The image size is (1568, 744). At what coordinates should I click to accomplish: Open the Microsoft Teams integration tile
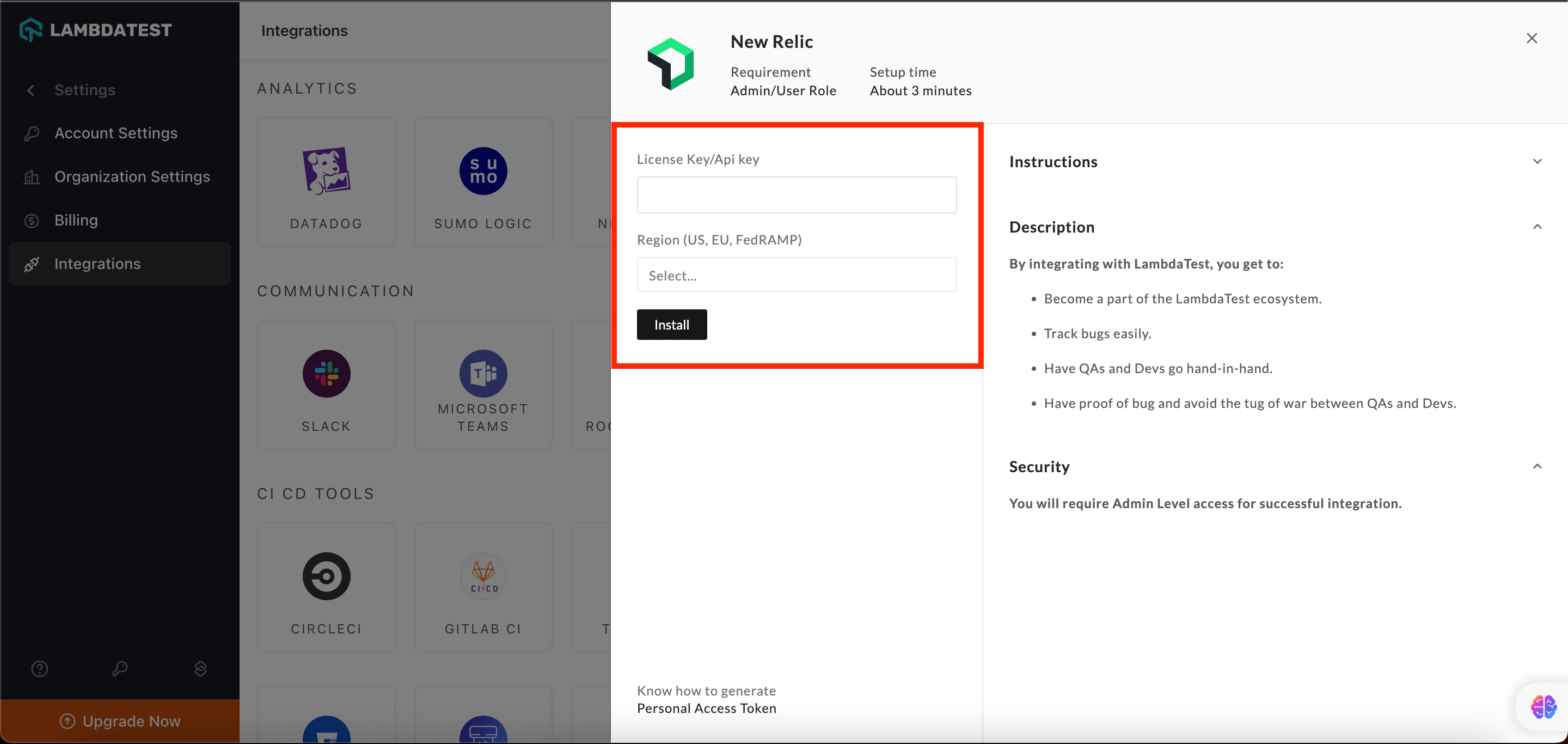click(x=483, y=385)
